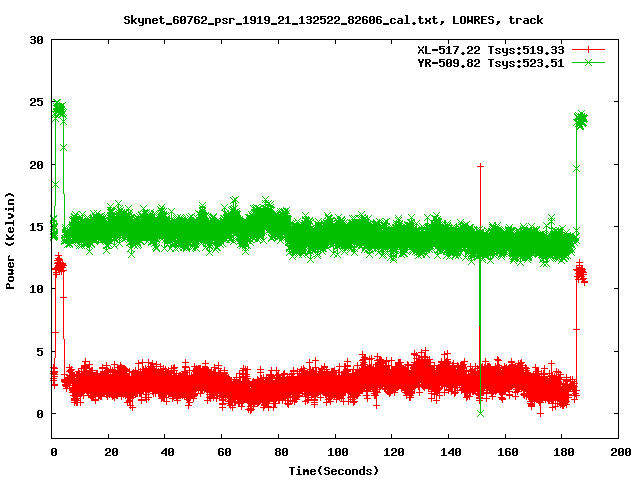Screen dimensions: 640x480
Task: Click the green YR legend line sample
Action: pyautogui.click(x=588, y=62)
